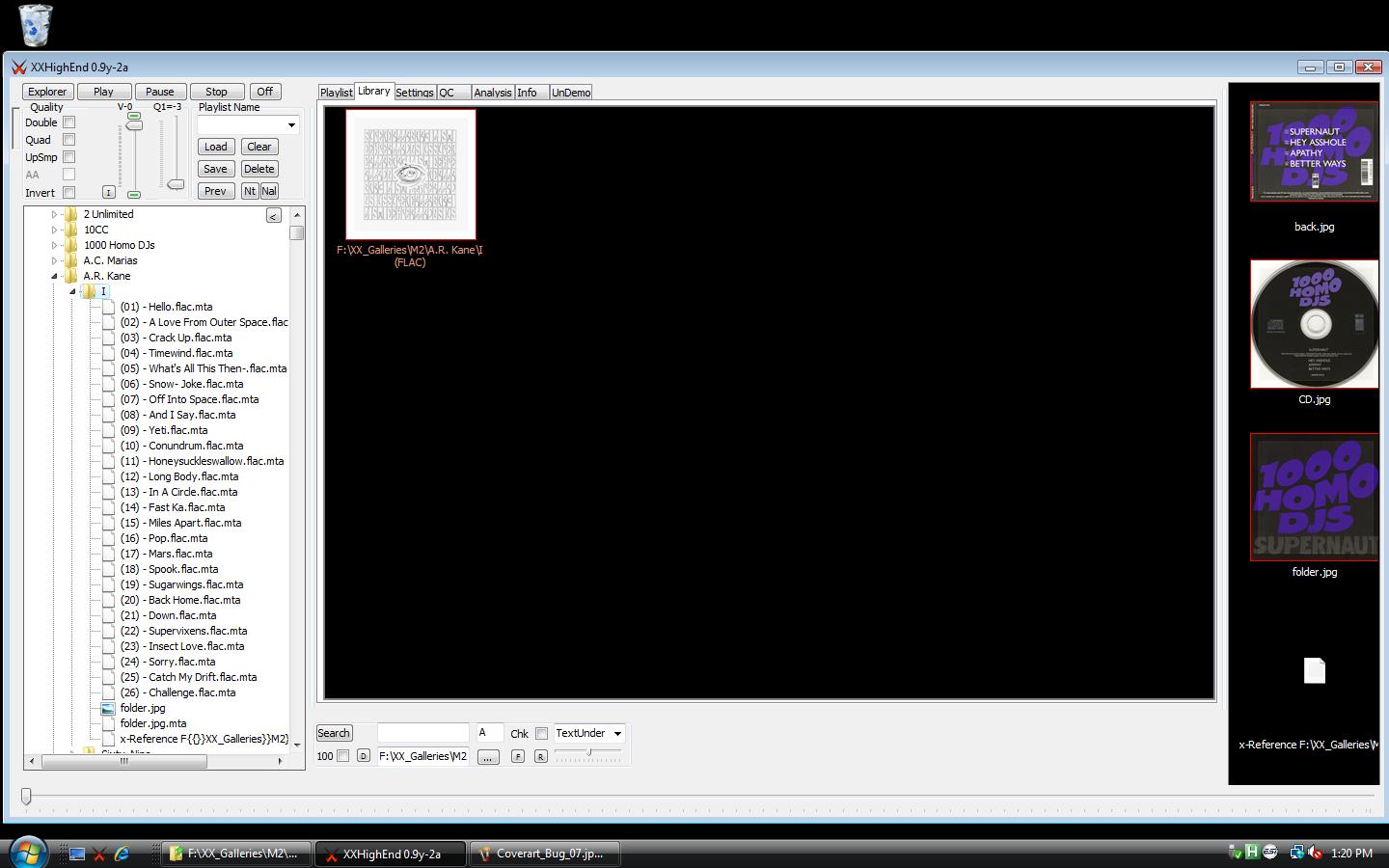Viewport: 1389px width, 868px height.
Task: Click the small R button near search path
Action: click(x=540, y=756)
